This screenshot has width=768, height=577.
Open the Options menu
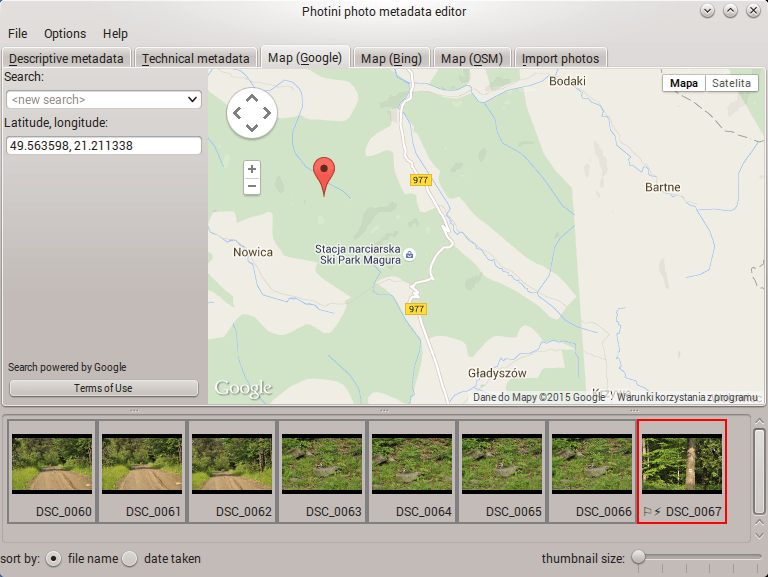tap(65, 33)
